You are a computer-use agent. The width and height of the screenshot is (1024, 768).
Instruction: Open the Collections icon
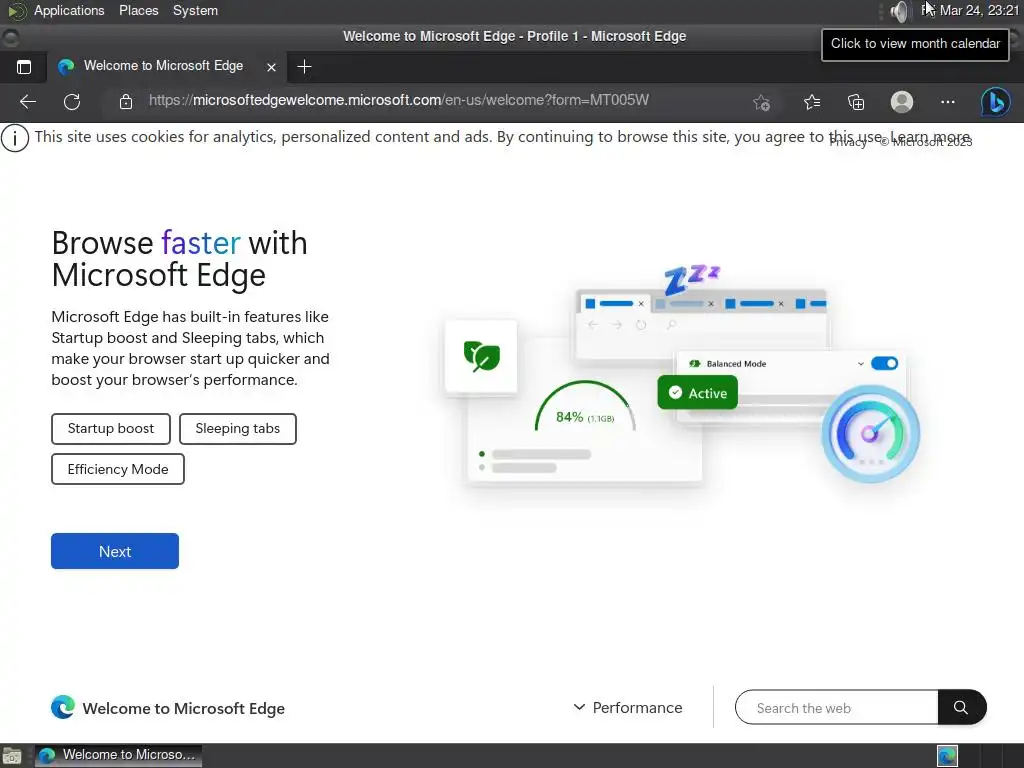click(x=856, y=102)
